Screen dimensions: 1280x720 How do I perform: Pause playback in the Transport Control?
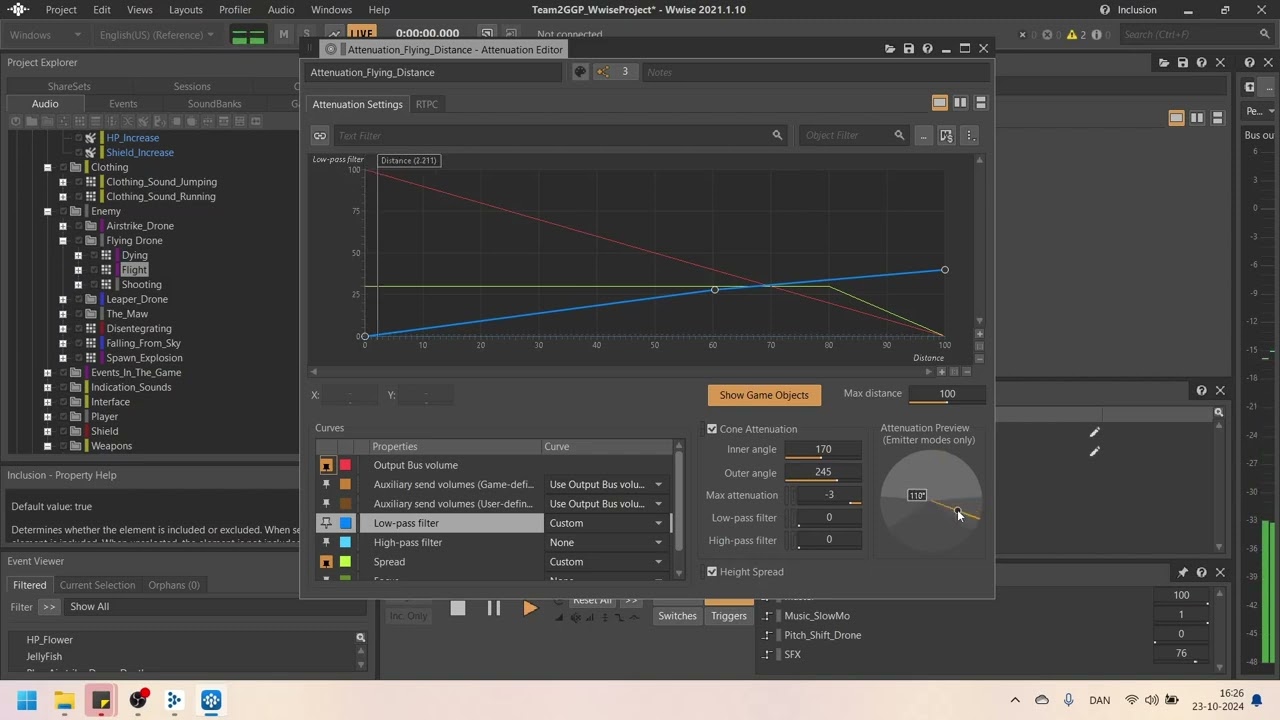point(494,608)
